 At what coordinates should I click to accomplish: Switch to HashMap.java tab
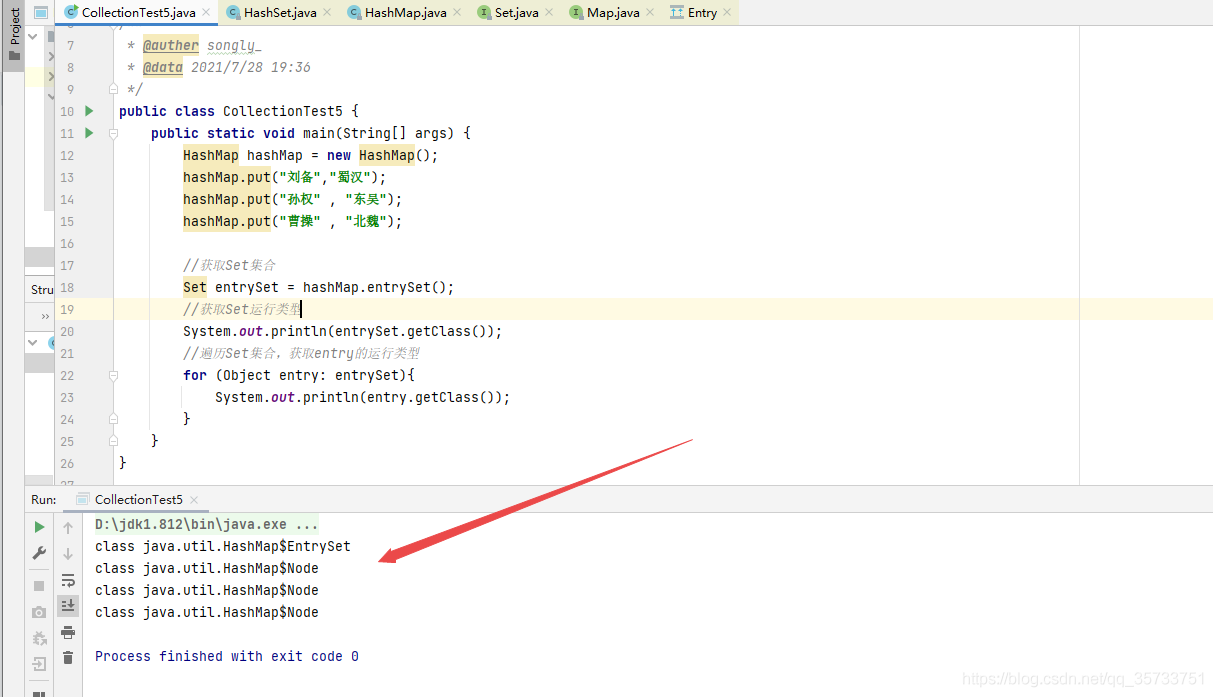click(405, 13)
